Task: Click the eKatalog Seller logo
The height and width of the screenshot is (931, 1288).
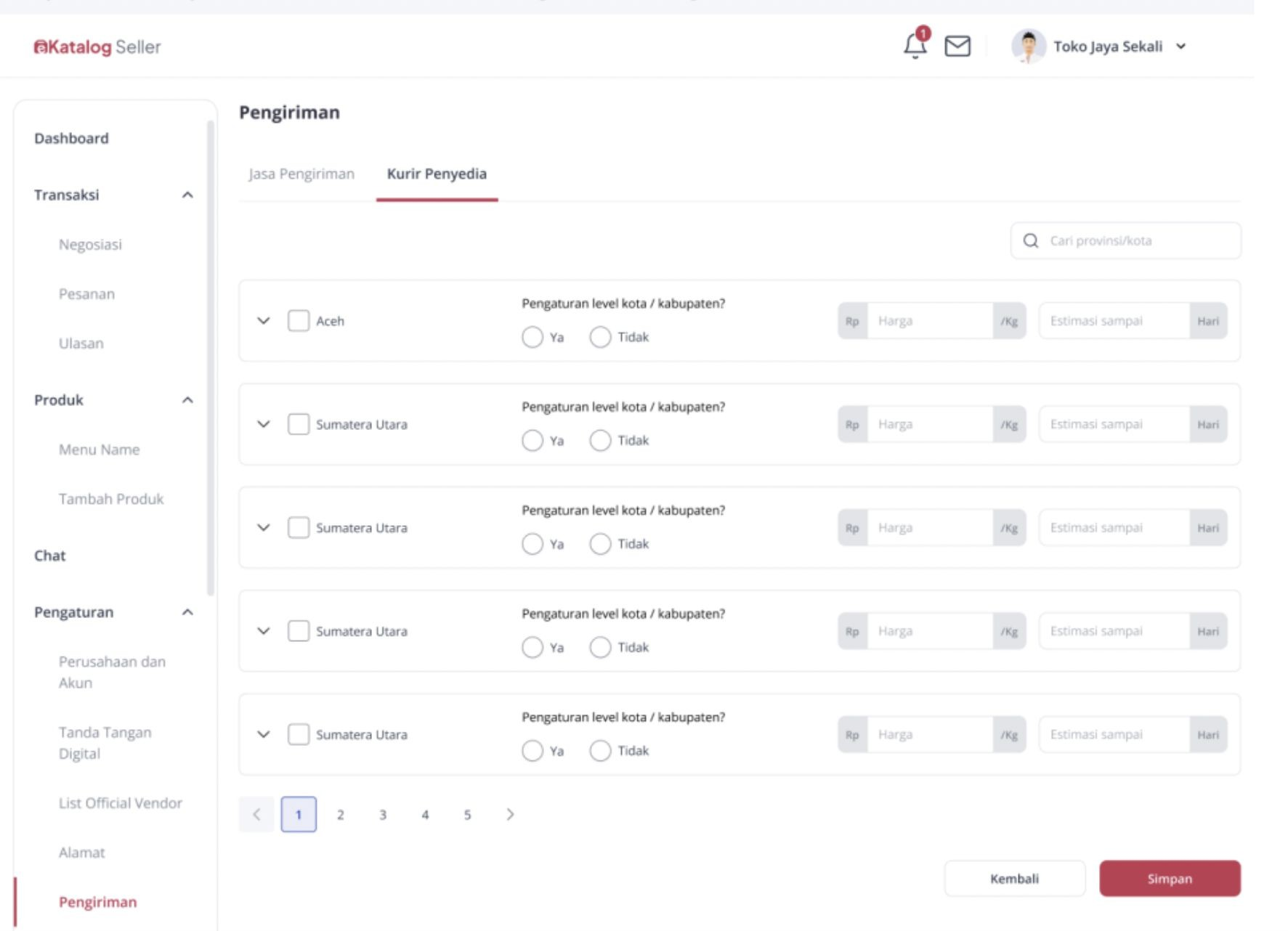Action: (x=97, y=47)
